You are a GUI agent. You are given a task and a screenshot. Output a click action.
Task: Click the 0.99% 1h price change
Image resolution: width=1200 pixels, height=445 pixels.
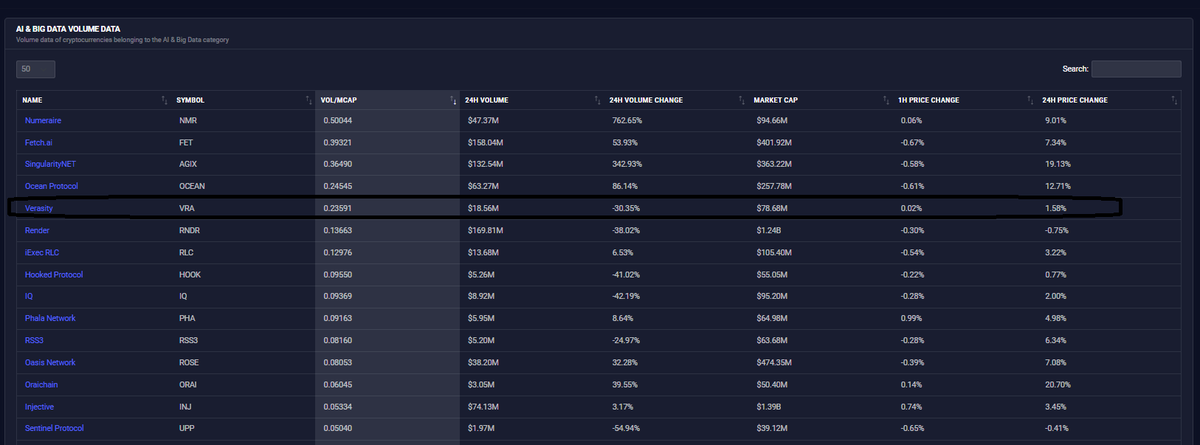(x=910, y=318)
